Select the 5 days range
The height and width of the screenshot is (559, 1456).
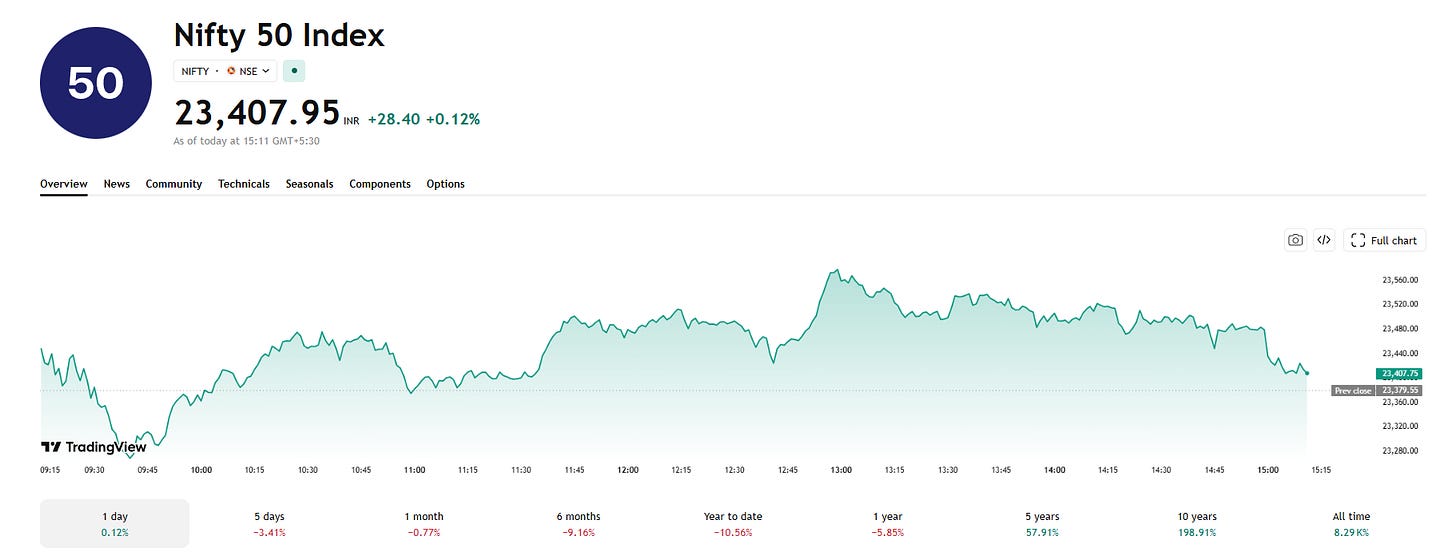point(270,524)
